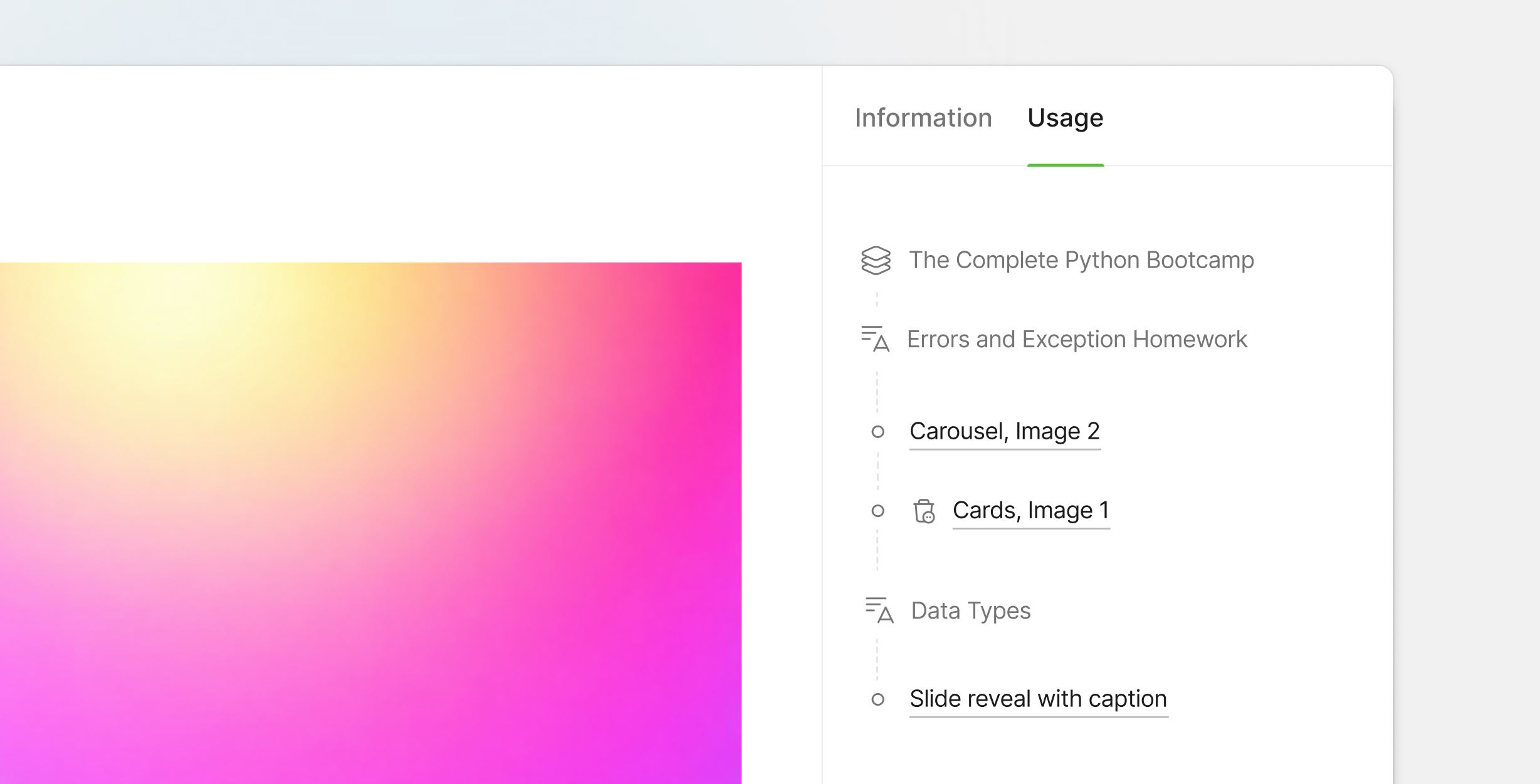Click the bullet circle before Carousel, Image 2
Image resolution: width=1540 pixels, height=784 pixels.
[x=877, y=432]
